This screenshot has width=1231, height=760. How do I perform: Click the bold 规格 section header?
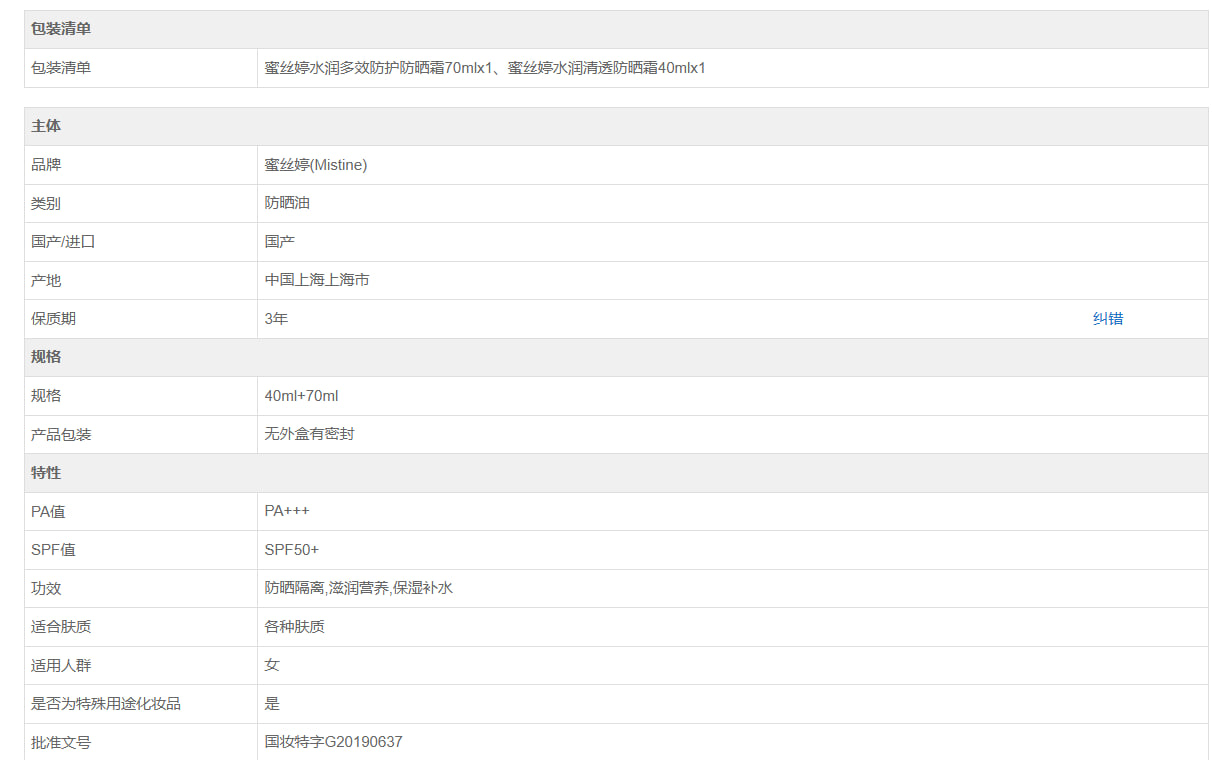click(x=46, y=357)
